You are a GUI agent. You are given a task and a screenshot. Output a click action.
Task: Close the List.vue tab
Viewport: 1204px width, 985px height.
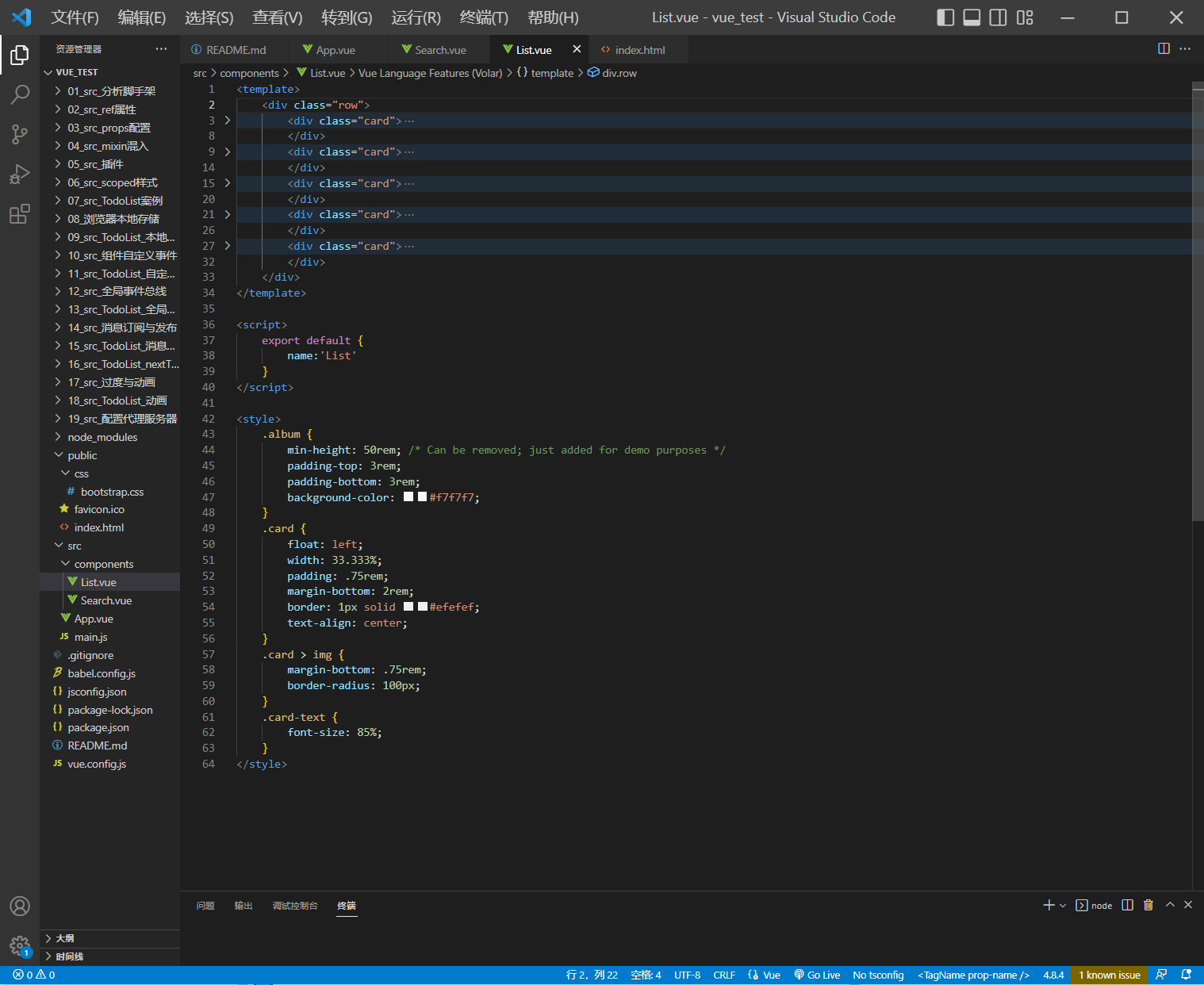[577, 49]
